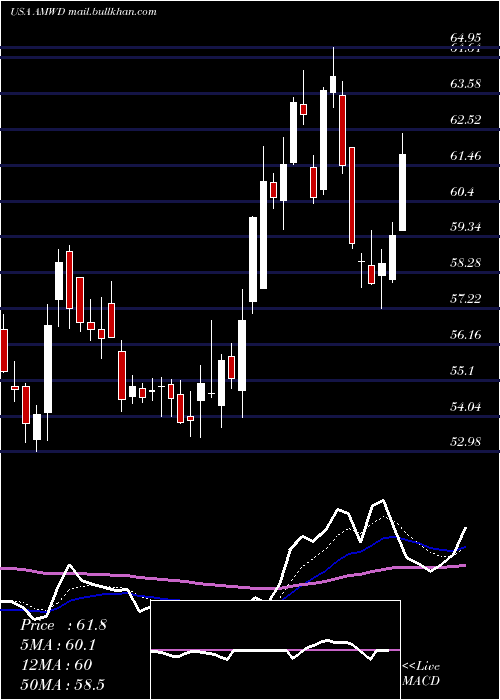The height and width of the screenshot is (700, 500).
Task: Click the '12MA : 60' readout
Action: [56, 665]
